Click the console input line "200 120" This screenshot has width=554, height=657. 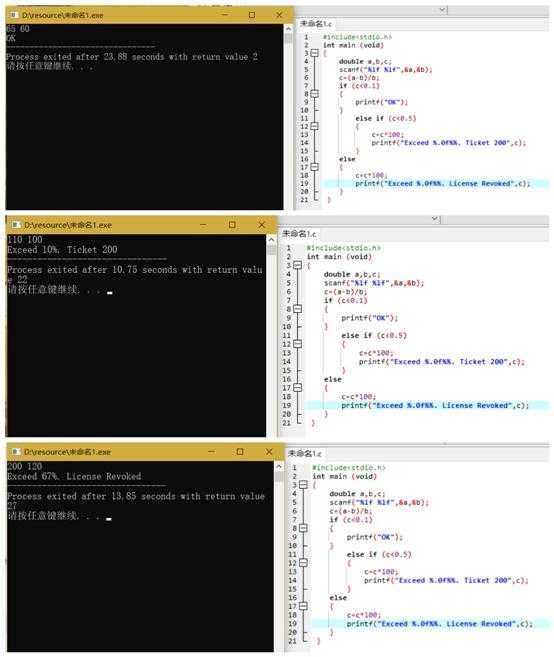pos(25,466)
